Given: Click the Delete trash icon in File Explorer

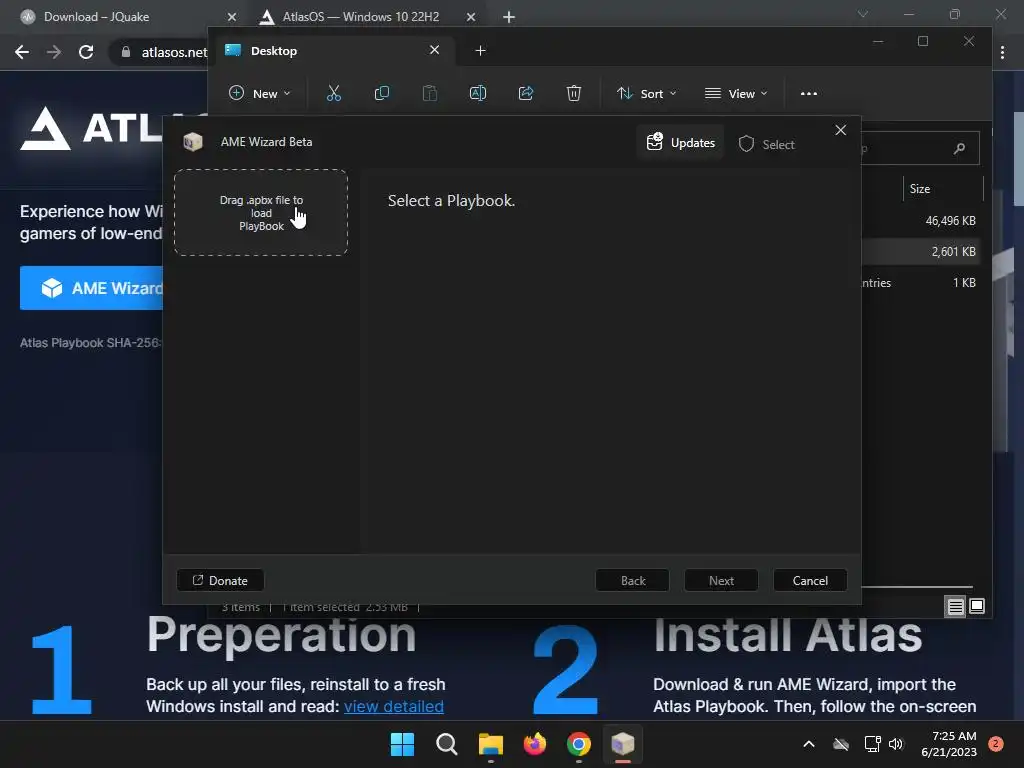Looking at the screenshot, I should 573,93.
